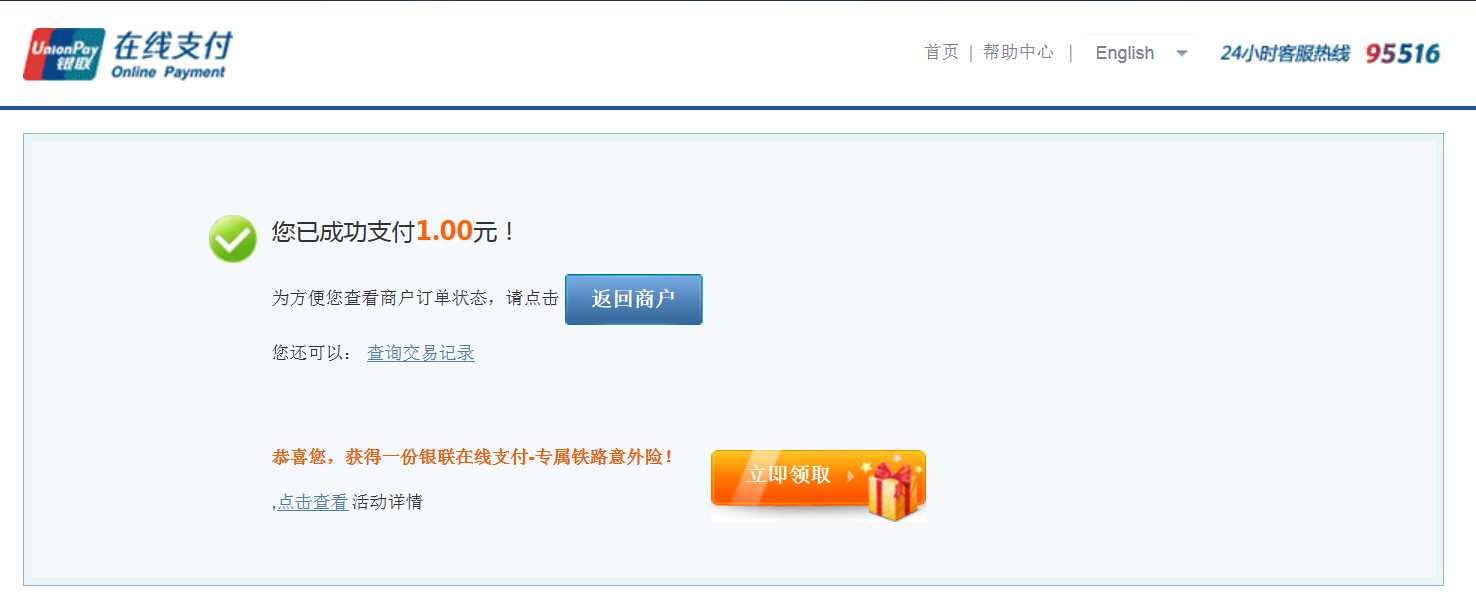Click the green success checkmark icon
The width and height of the screenshot is (1476, 600).
tap(232, 239)
